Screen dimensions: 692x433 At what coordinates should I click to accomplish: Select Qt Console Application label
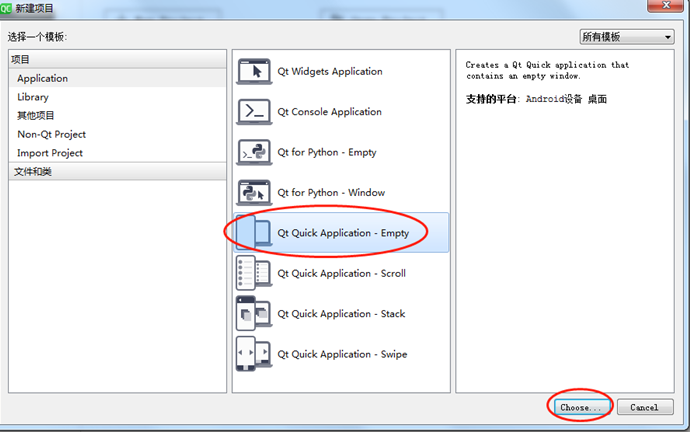pyautogui.click(x=329, y=112)
